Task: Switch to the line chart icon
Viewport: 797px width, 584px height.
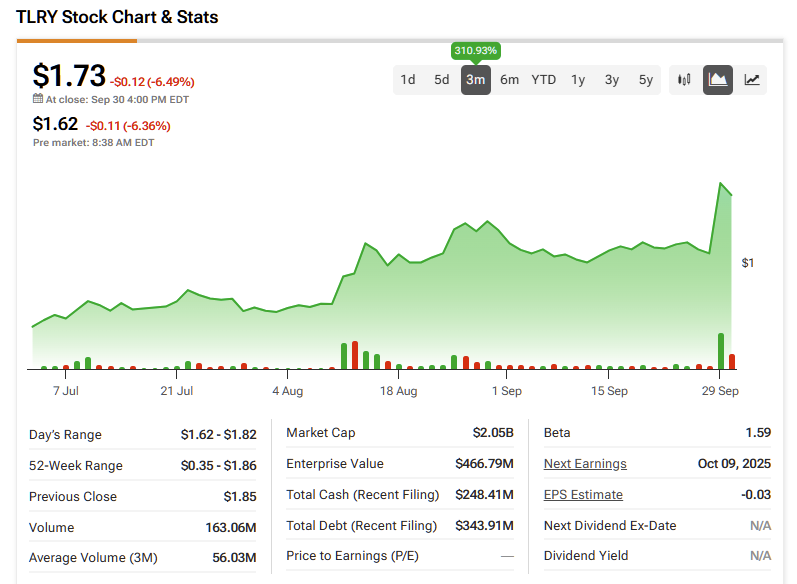Action: 751,80
